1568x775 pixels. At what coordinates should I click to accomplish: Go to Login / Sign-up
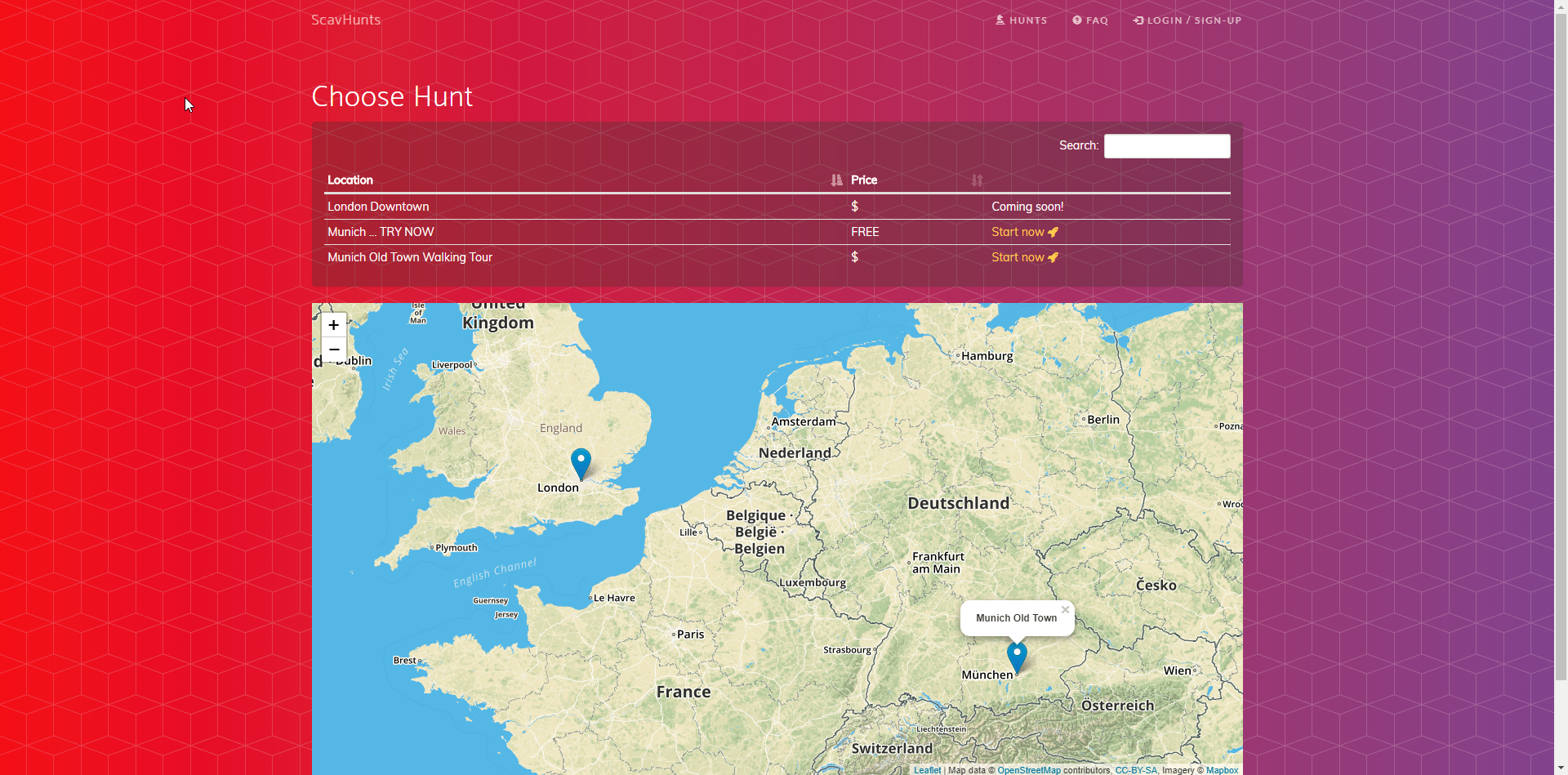click(1187, 20)
